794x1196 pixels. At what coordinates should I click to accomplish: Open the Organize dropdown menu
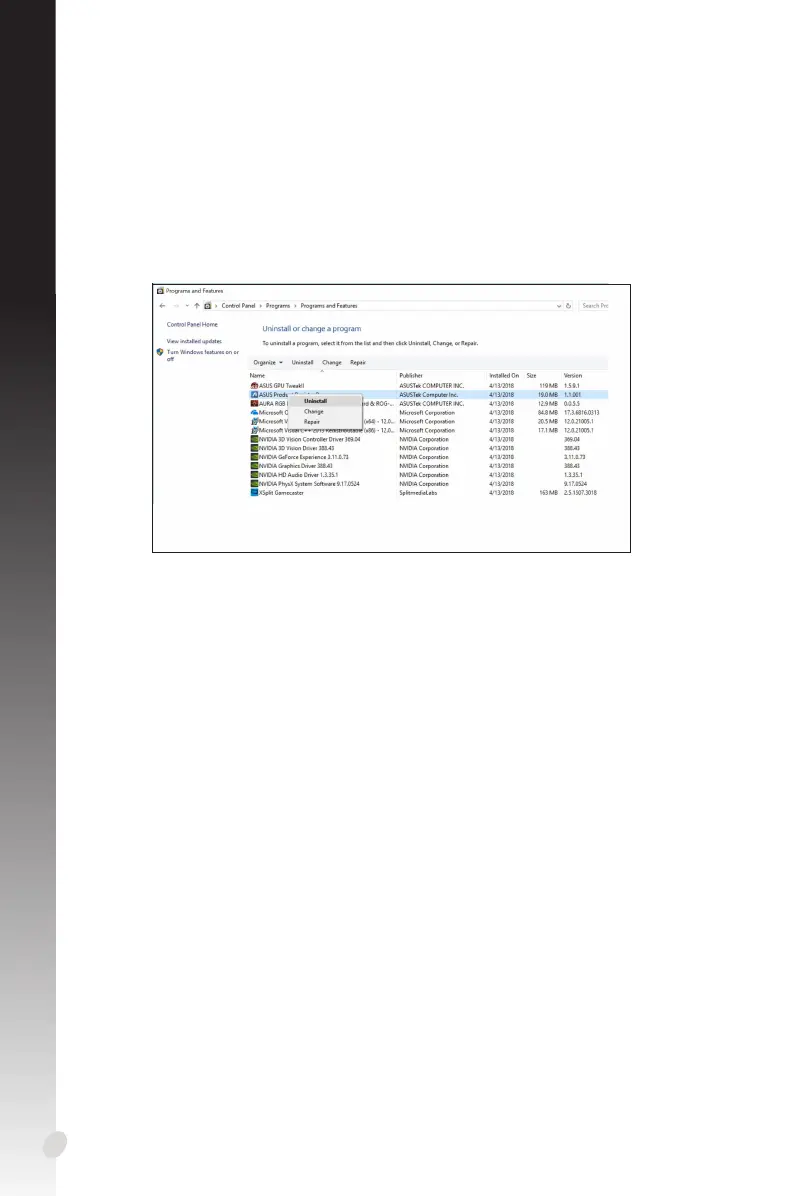click(268, 363)
